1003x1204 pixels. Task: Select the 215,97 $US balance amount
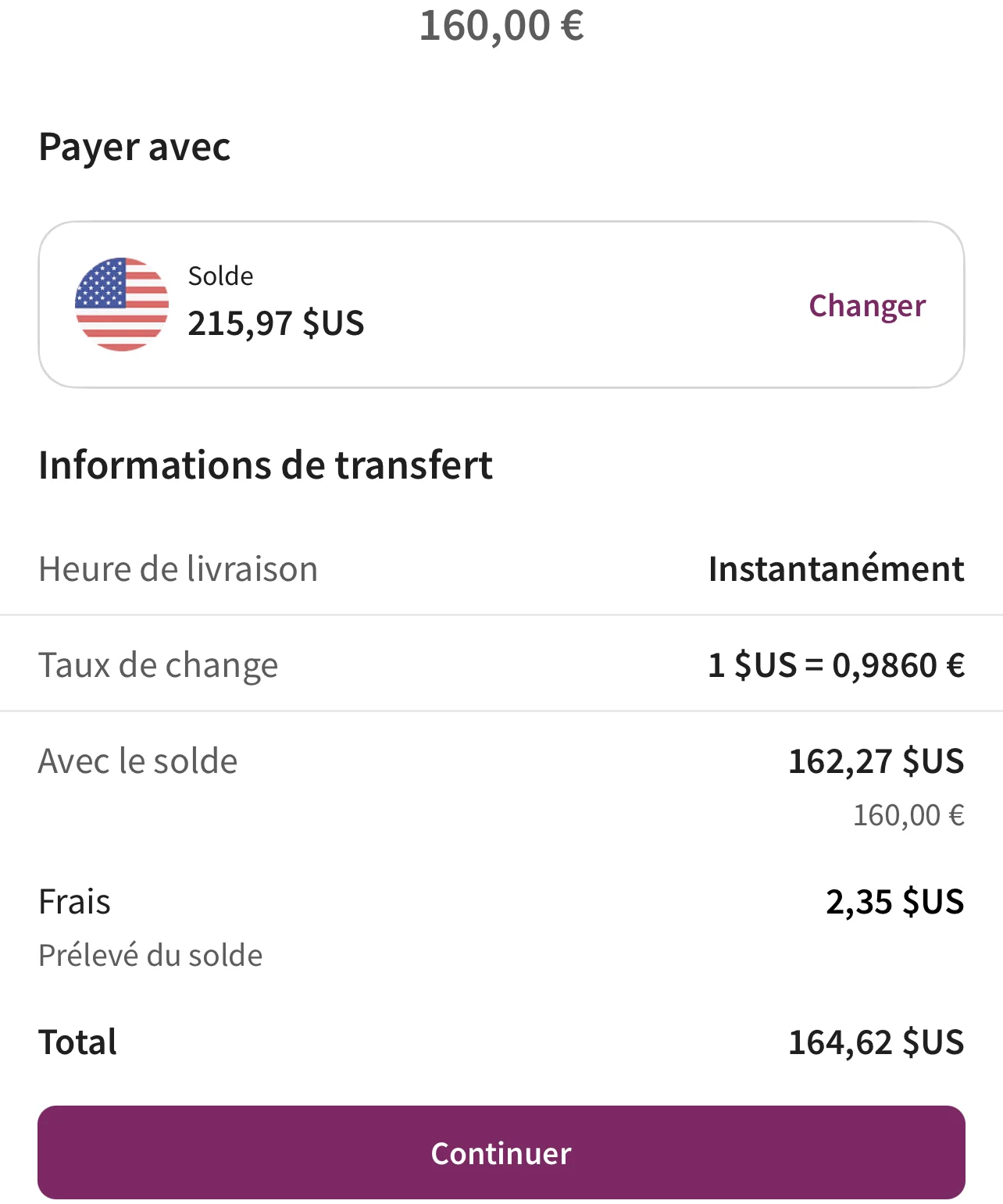(276, 323)
